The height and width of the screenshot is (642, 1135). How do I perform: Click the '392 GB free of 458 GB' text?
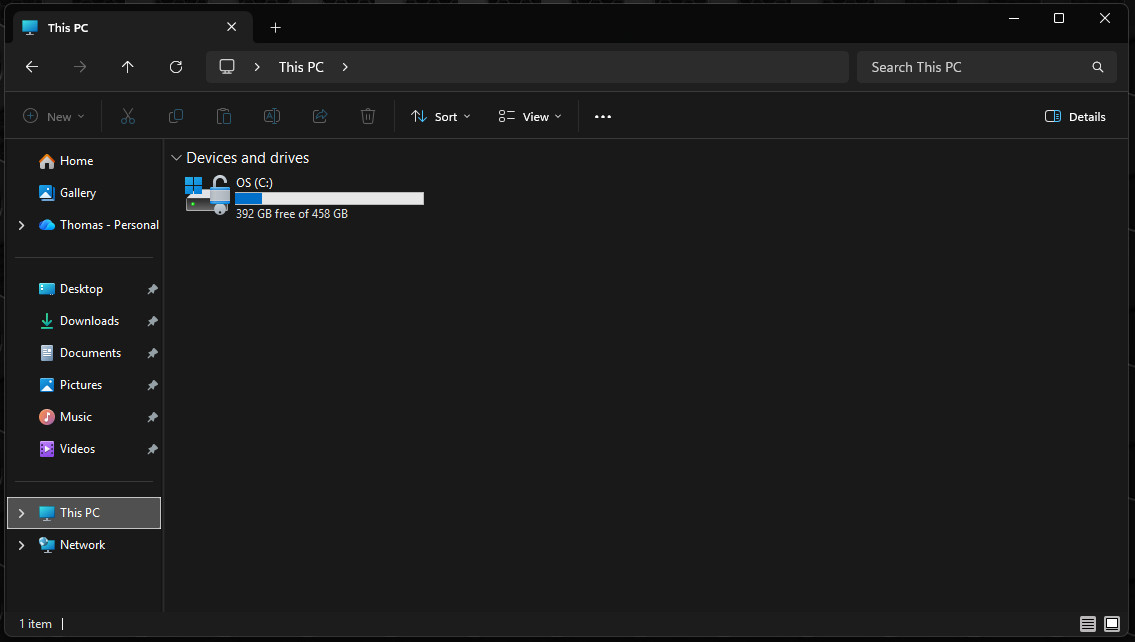tap(292, 214)
